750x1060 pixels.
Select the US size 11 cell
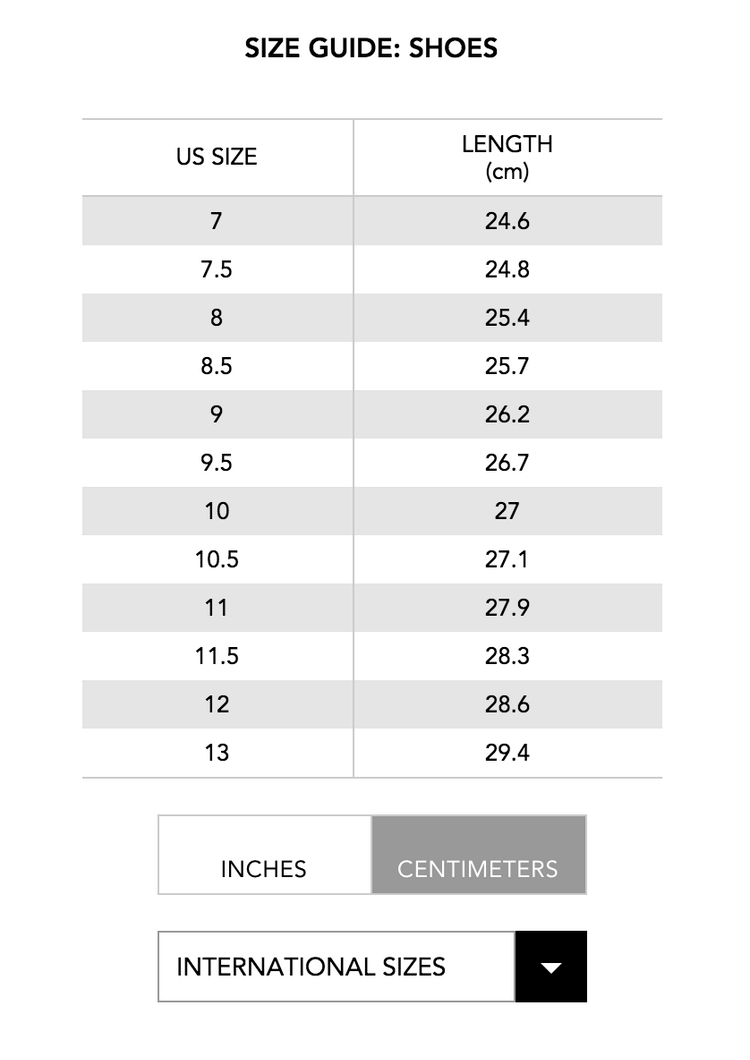point(217,608)
